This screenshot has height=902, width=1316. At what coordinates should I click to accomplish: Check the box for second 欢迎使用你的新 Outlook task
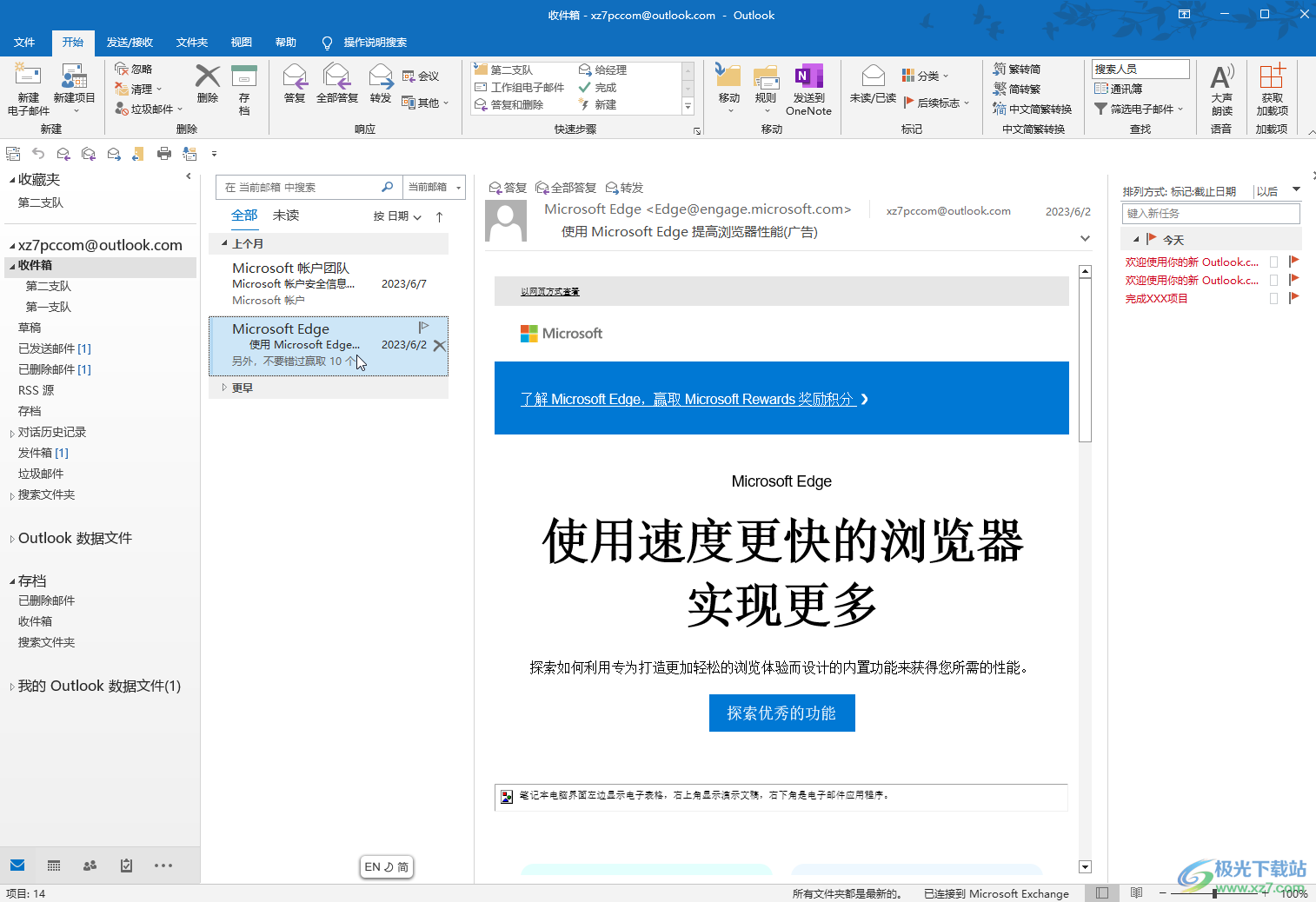[x=1274, y=280]
